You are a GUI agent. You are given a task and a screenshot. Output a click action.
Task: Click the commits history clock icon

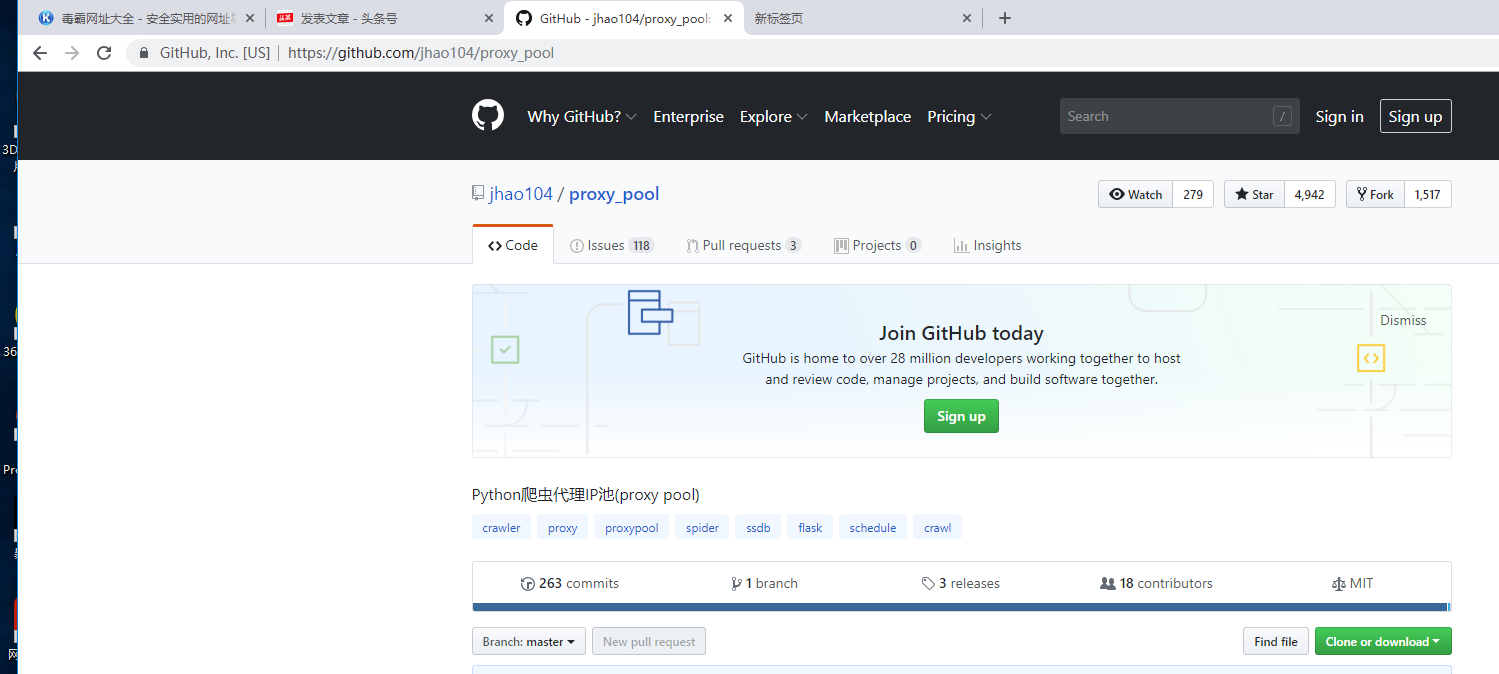coord(527,583)
